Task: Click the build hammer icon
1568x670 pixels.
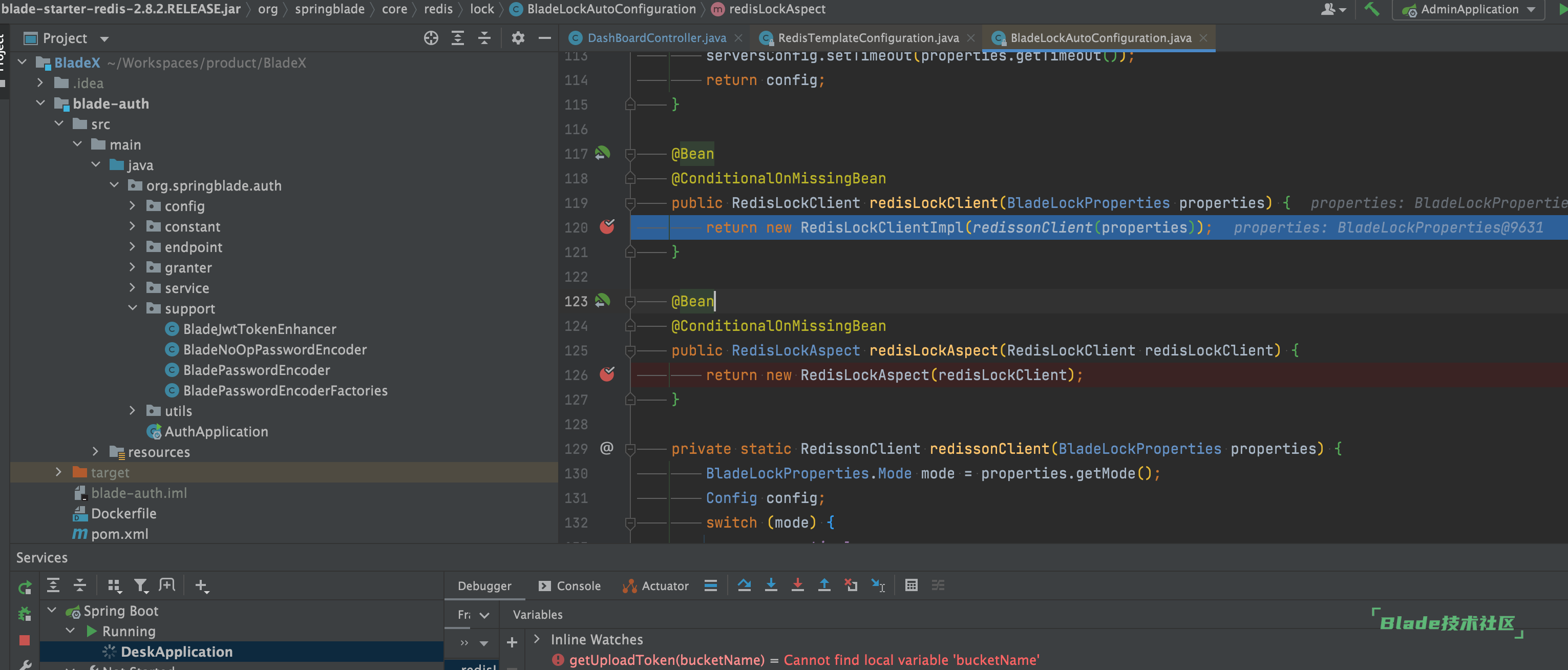Action: [x=1371, y=9]
